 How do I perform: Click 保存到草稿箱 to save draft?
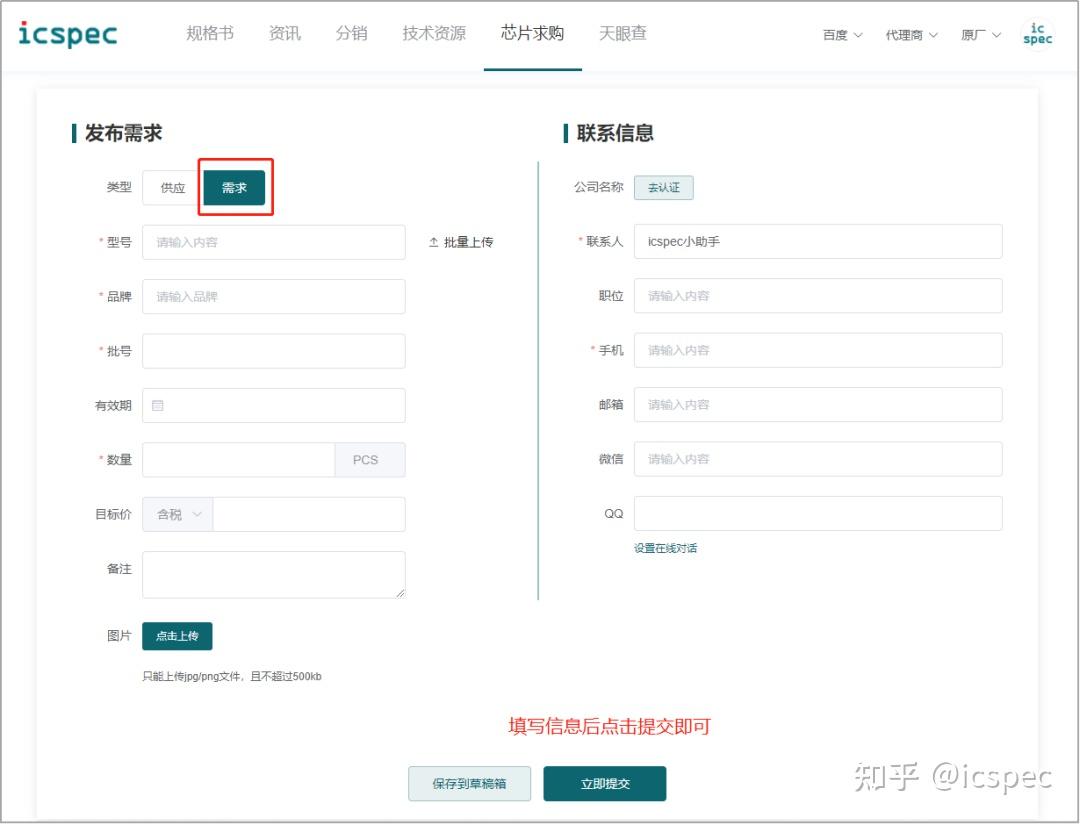[x=469, y=784]
